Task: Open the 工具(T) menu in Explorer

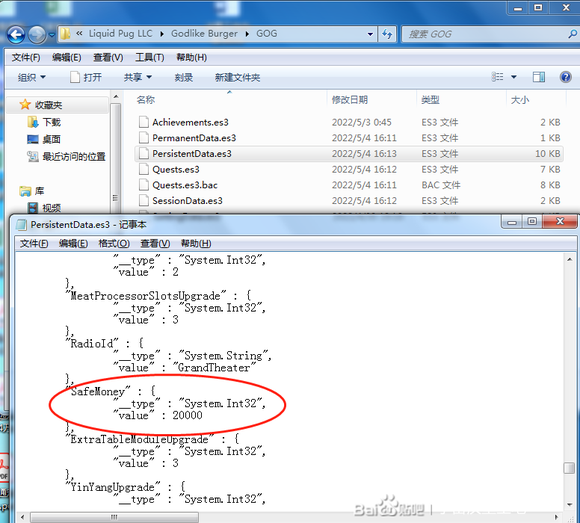Action: 149,57
